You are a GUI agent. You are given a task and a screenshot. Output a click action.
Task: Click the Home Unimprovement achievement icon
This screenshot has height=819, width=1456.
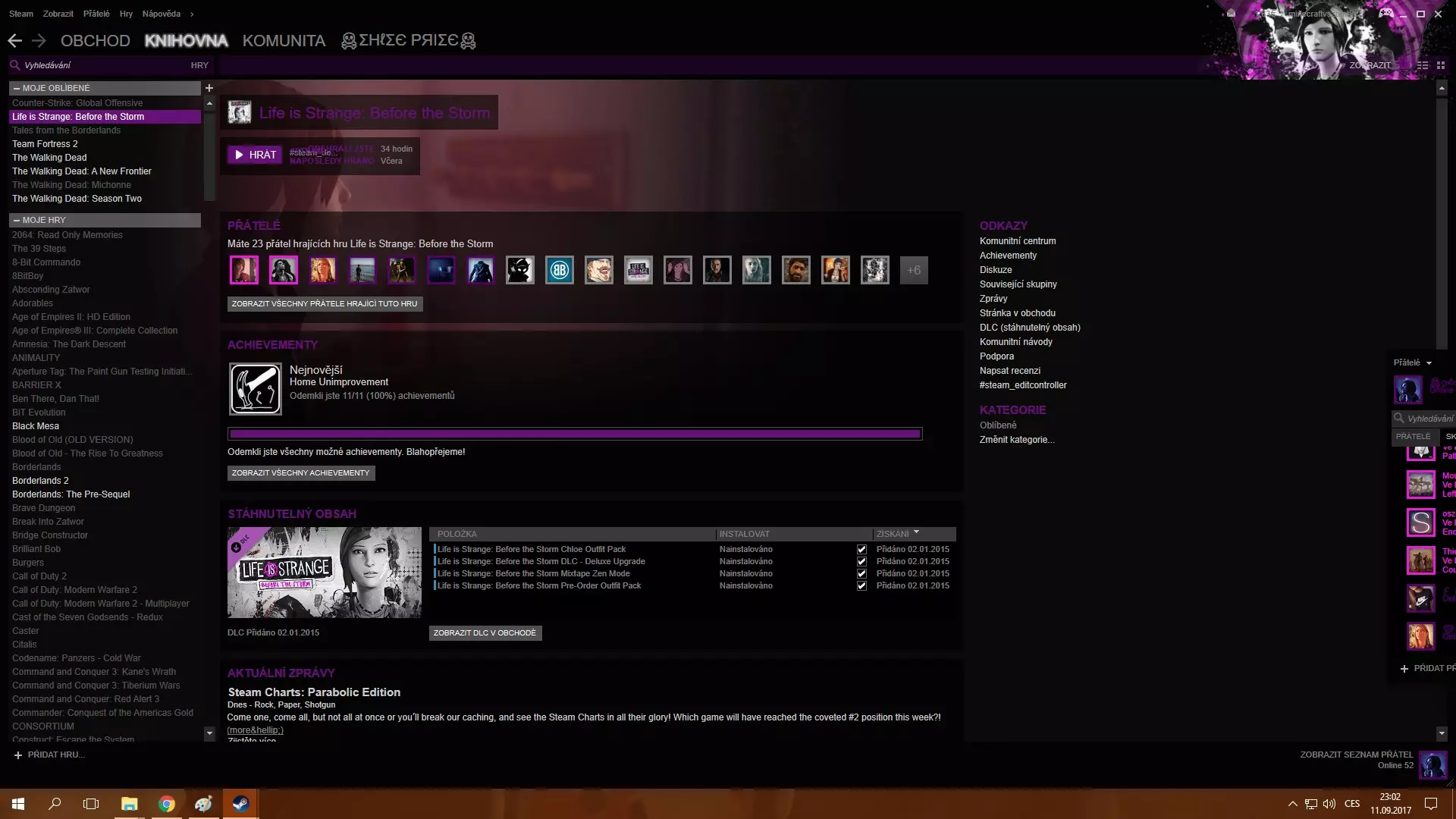pos(256,389)
